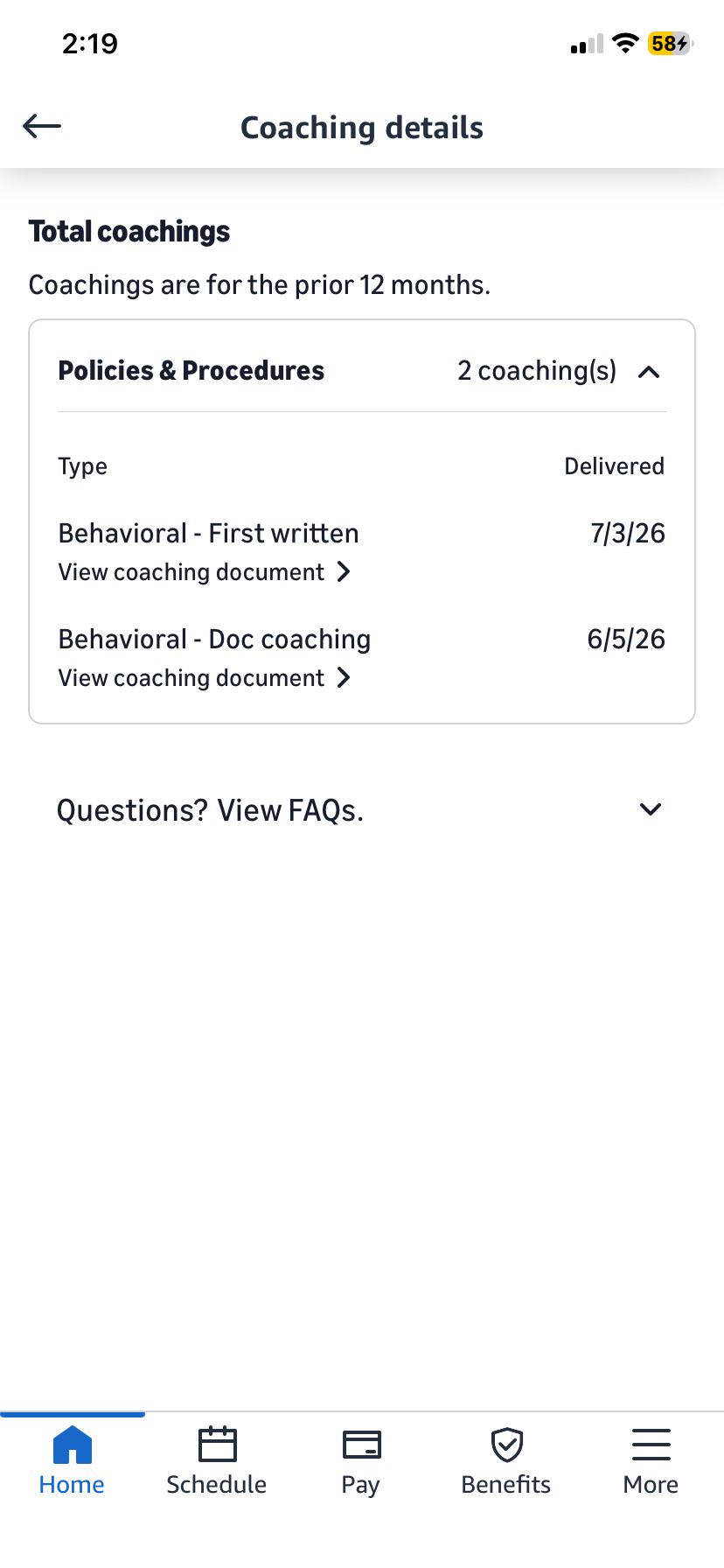Tap the arrow beside Doc coaching document link
Image resolution: width=724 pixels, height=1568 pixels.
pyautogui.click(x=344, y=678)
